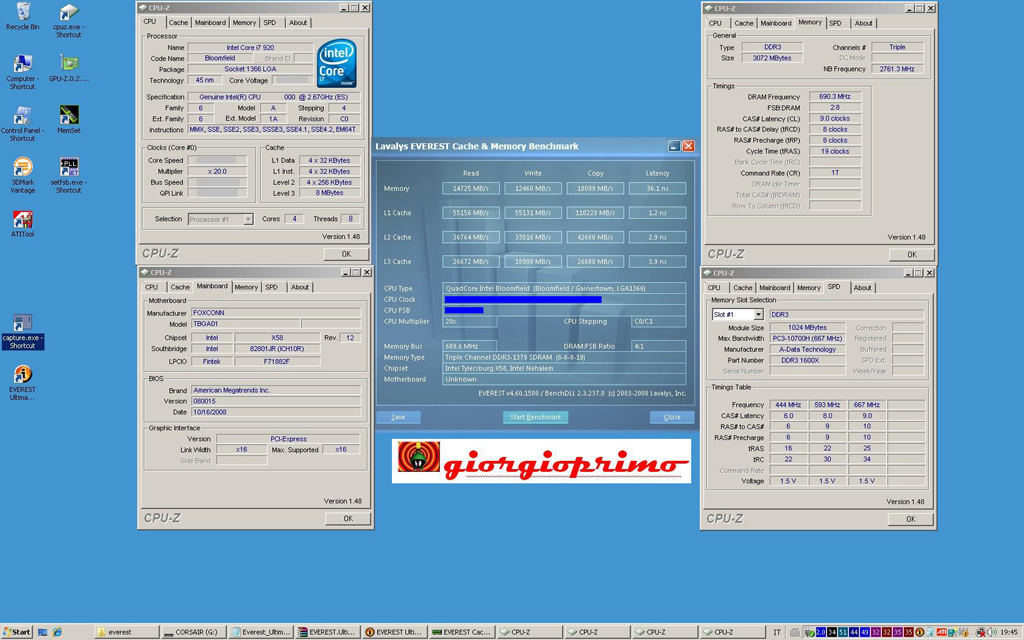Viewport: 1024px width, 640px height.
Task: Click the Memory Type Triple Channel DDR3-1379 SDRAM field
Action: [564, 358]
